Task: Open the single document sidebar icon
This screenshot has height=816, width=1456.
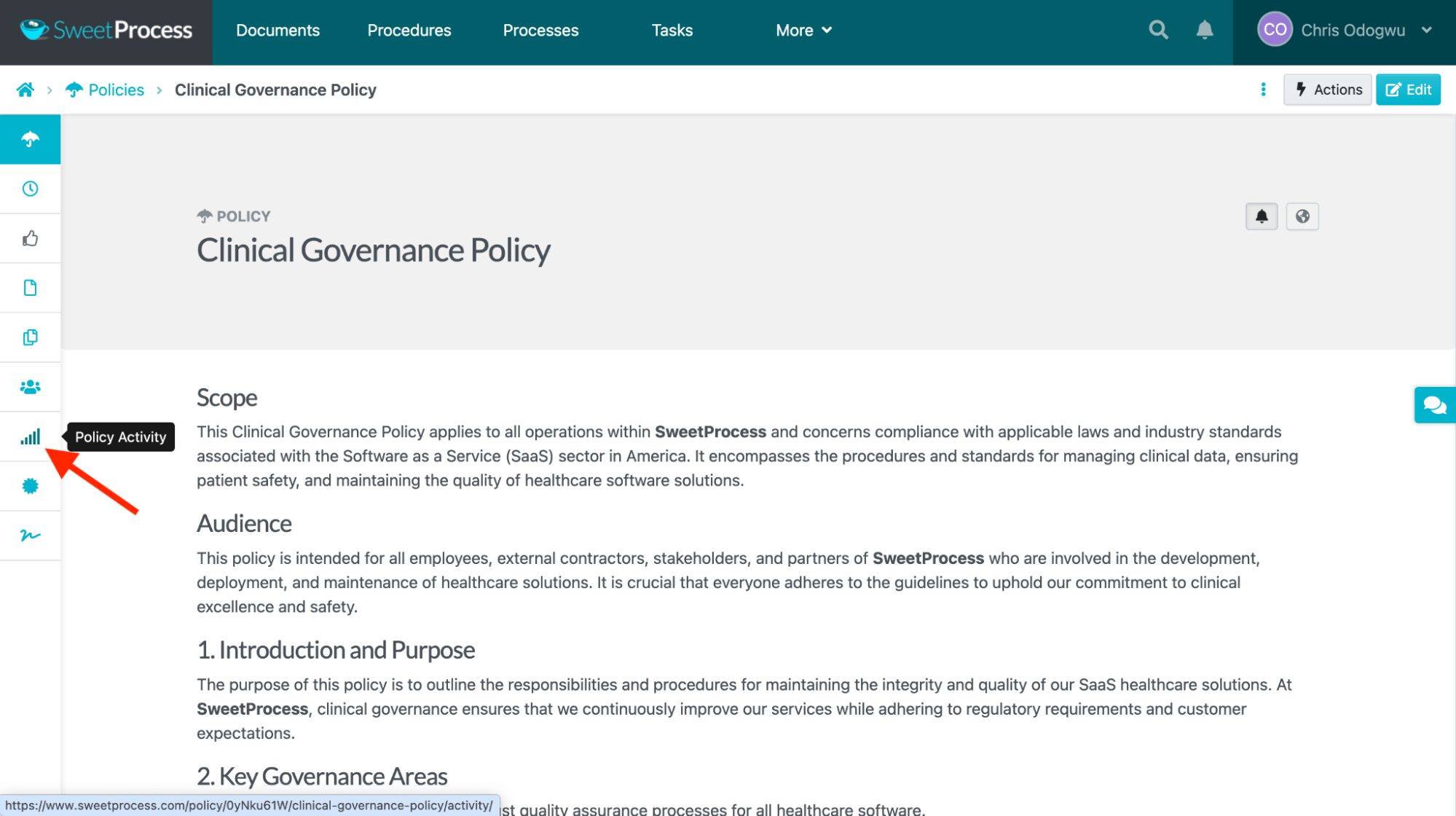Action: [x=30, y=288]
